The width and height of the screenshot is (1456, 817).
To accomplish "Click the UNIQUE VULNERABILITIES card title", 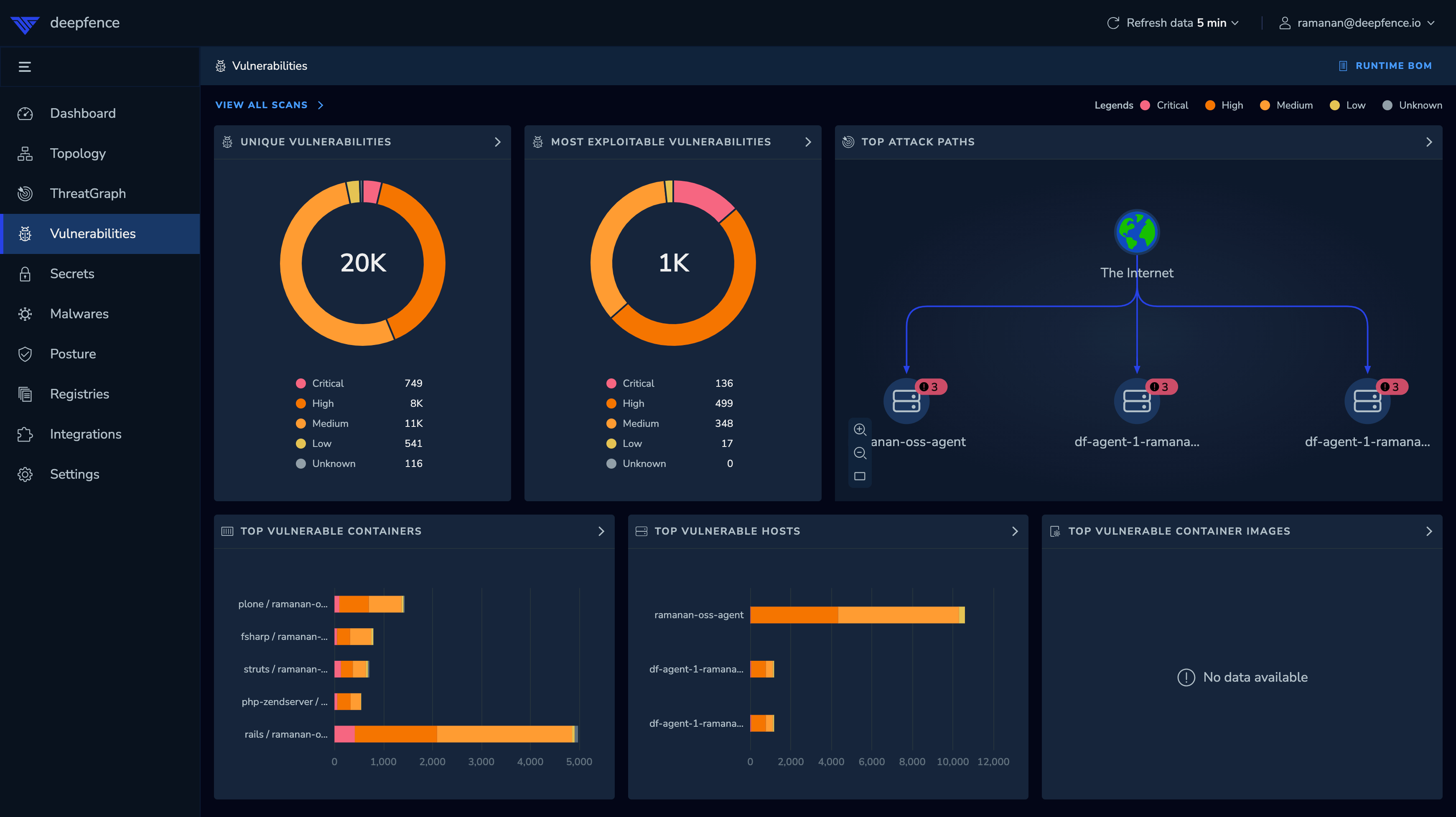I will coord(316,142).
